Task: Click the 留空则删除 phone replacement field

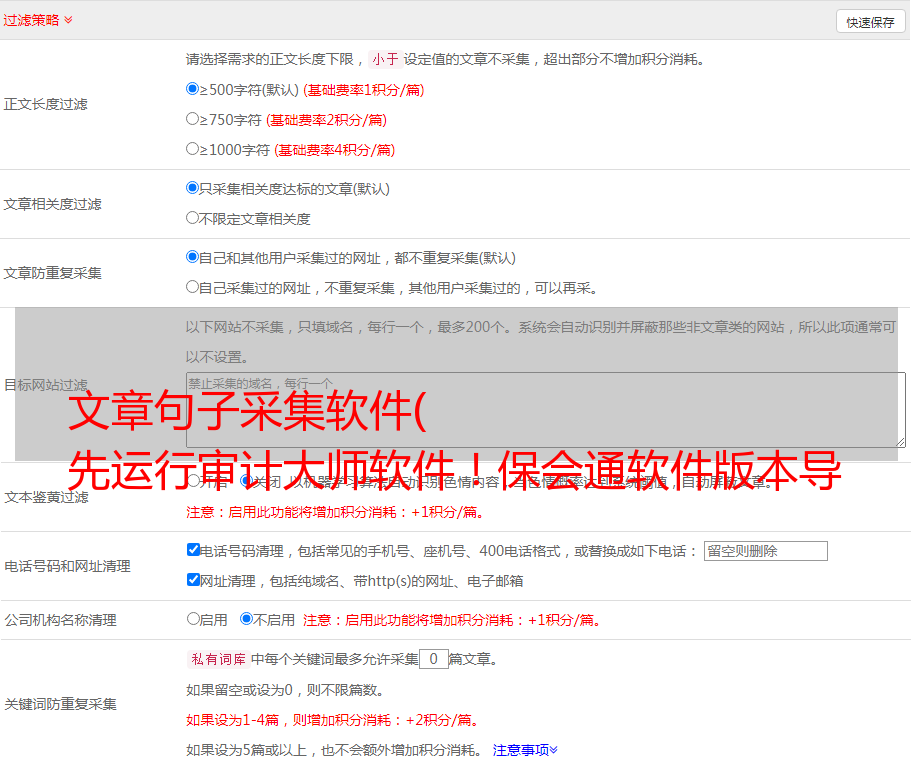Action: [x=765, y=551]
